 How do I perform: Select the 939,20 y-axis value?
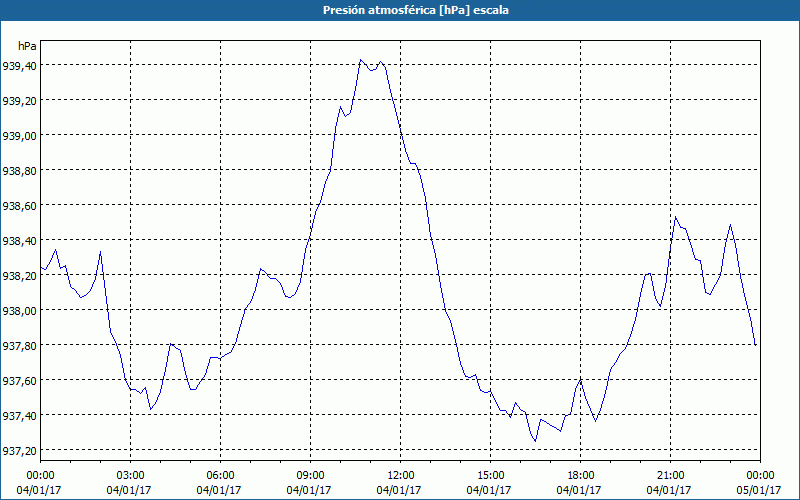point(19,101)
